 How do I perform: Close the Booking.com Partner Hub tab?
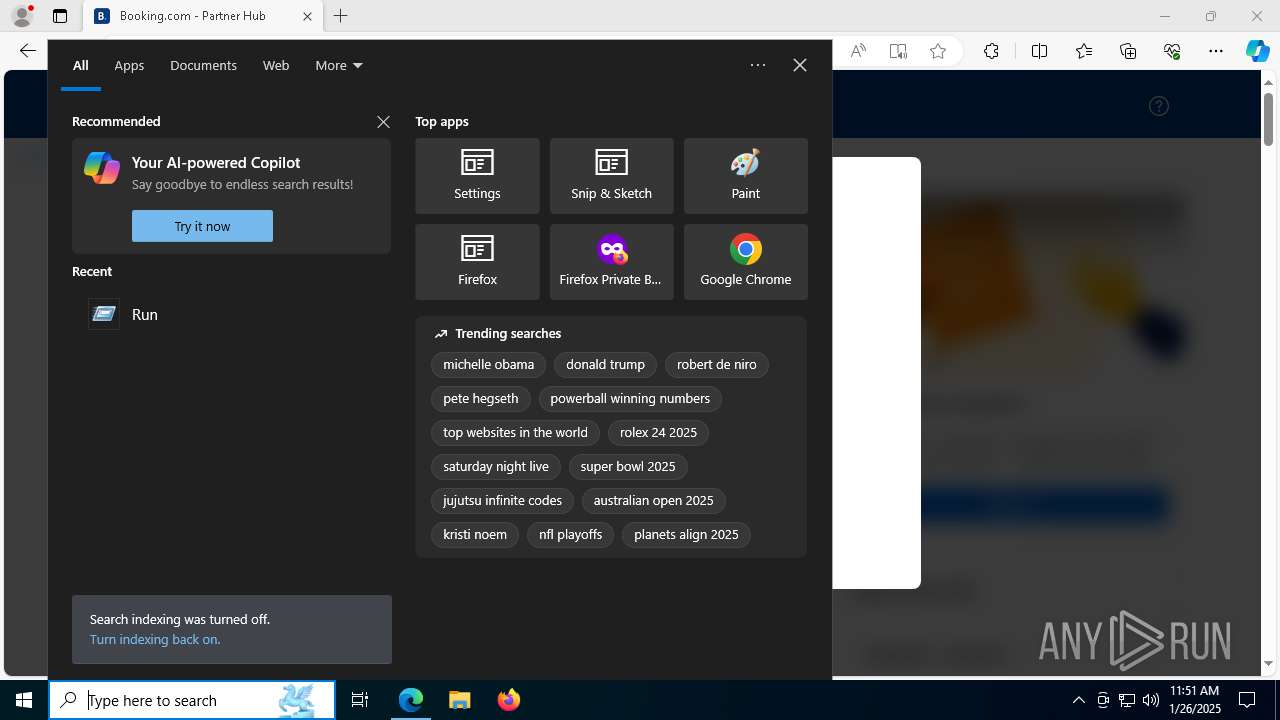(307, 16)
